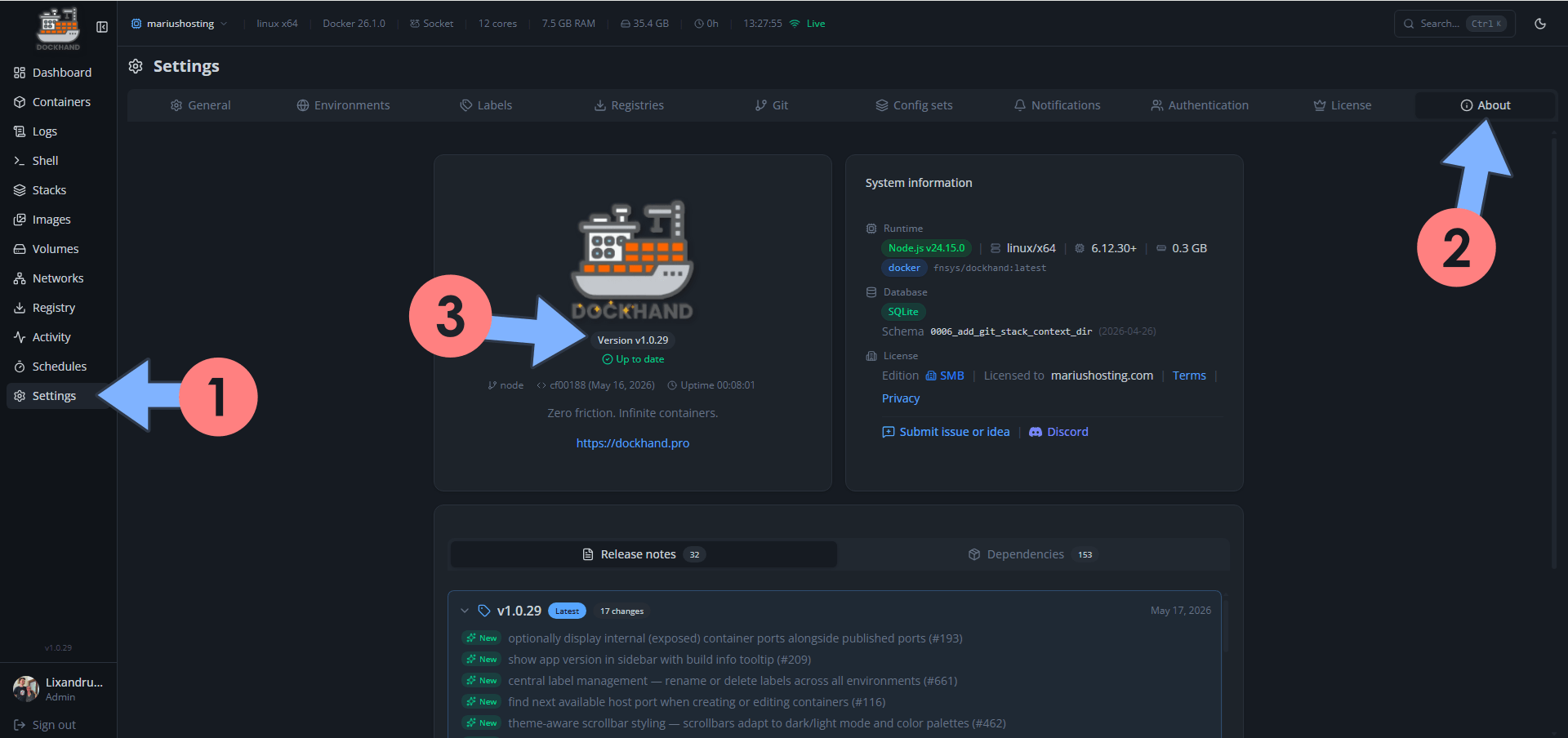Open the Terms link
Viewport: 1568px width, 738px height.
tap(1189, 376)
